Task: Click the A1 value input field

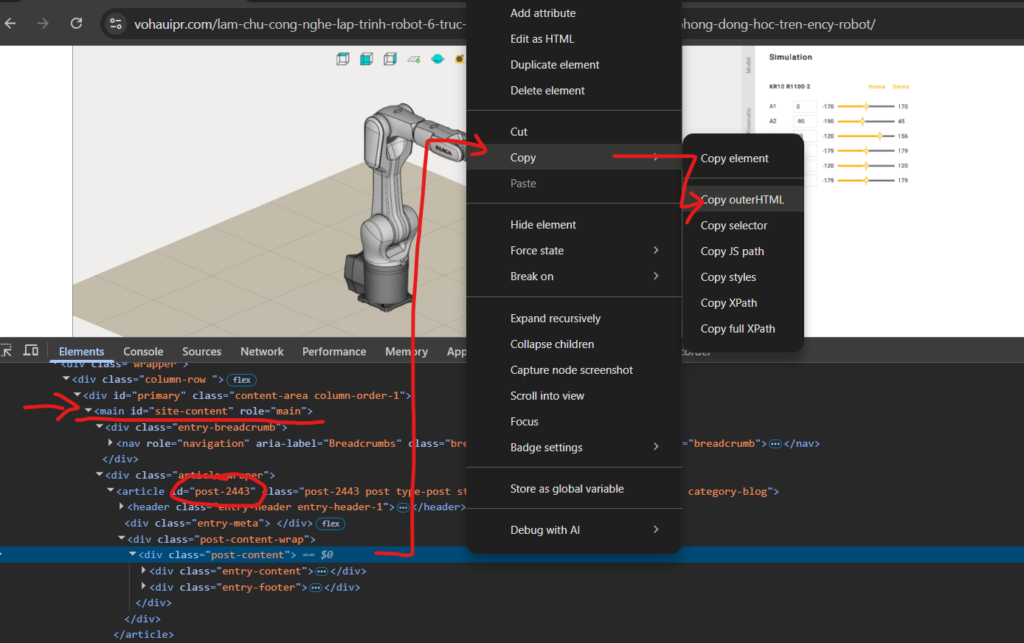Action: tap(804, 106)
